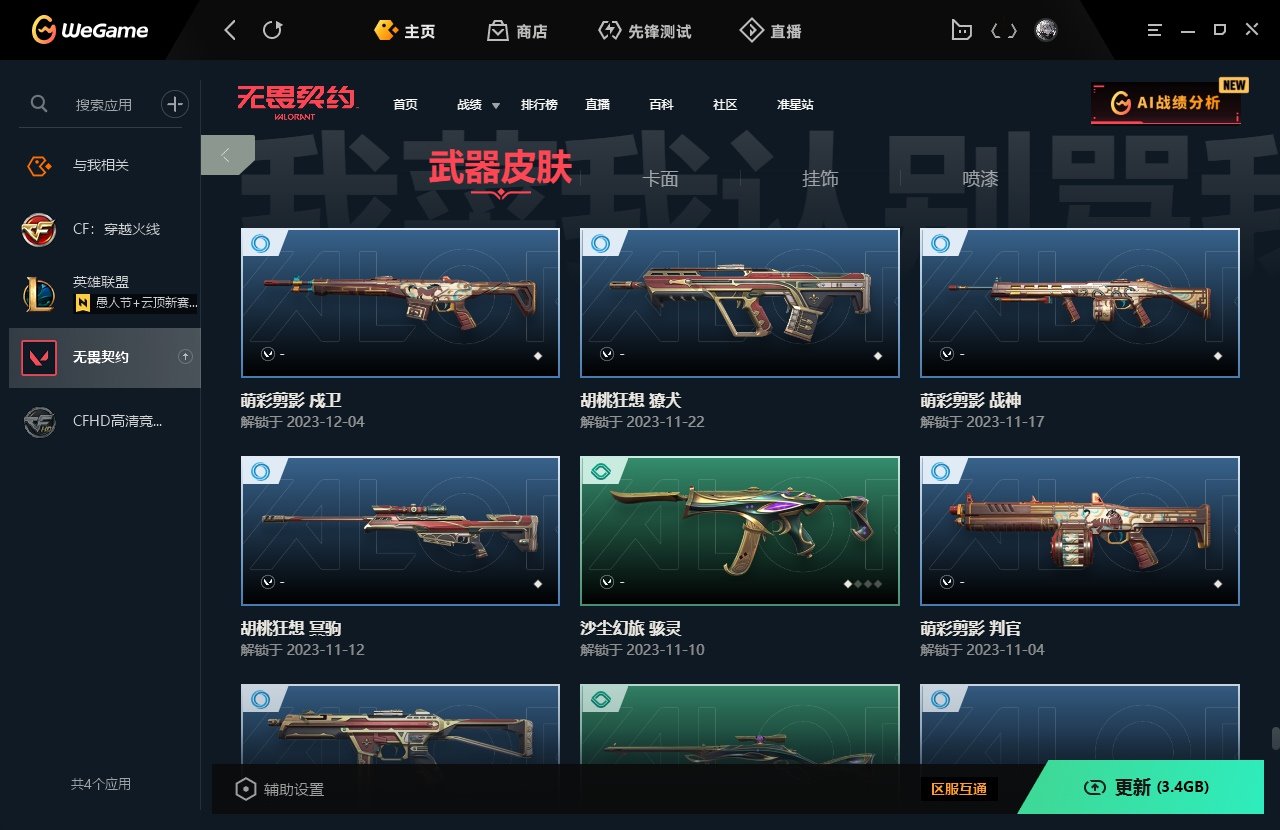
Task: Select 英雄联盟 in the sidebar
Action: click(104, 293)
